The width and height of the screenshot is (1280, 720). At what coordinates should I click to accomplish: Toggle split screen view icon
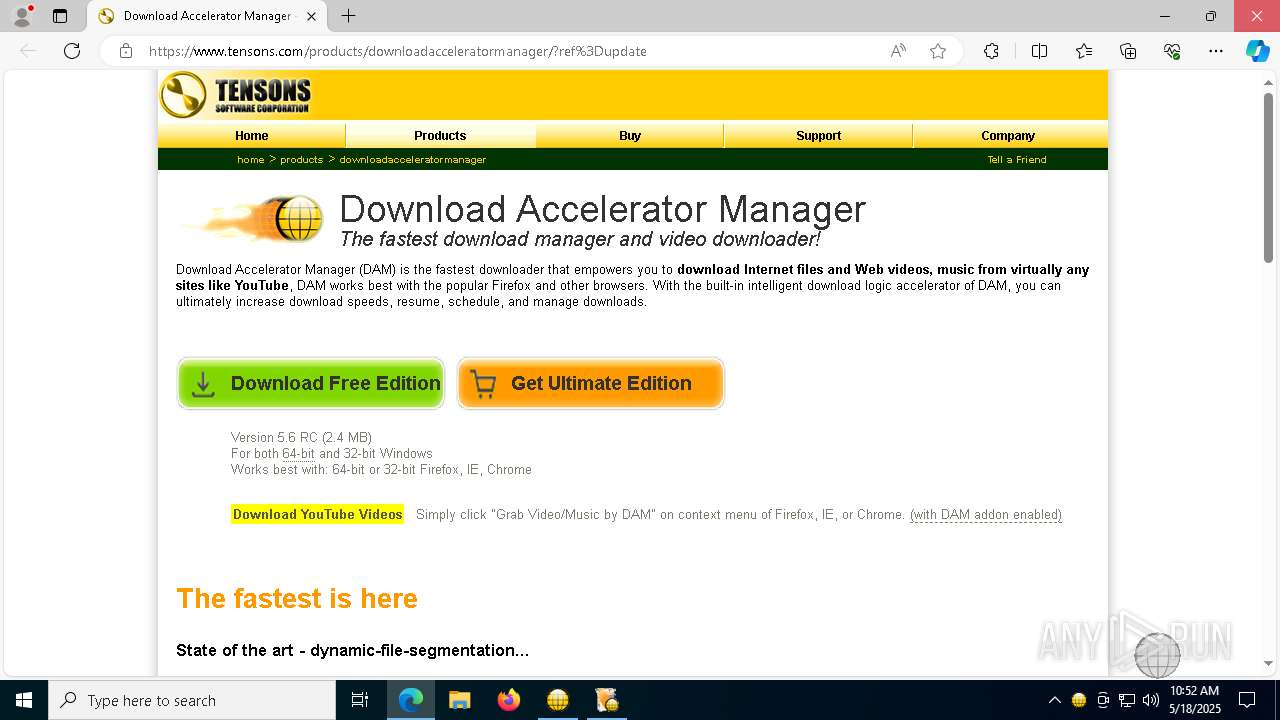pyautogui.click(x=1039, y=51)
